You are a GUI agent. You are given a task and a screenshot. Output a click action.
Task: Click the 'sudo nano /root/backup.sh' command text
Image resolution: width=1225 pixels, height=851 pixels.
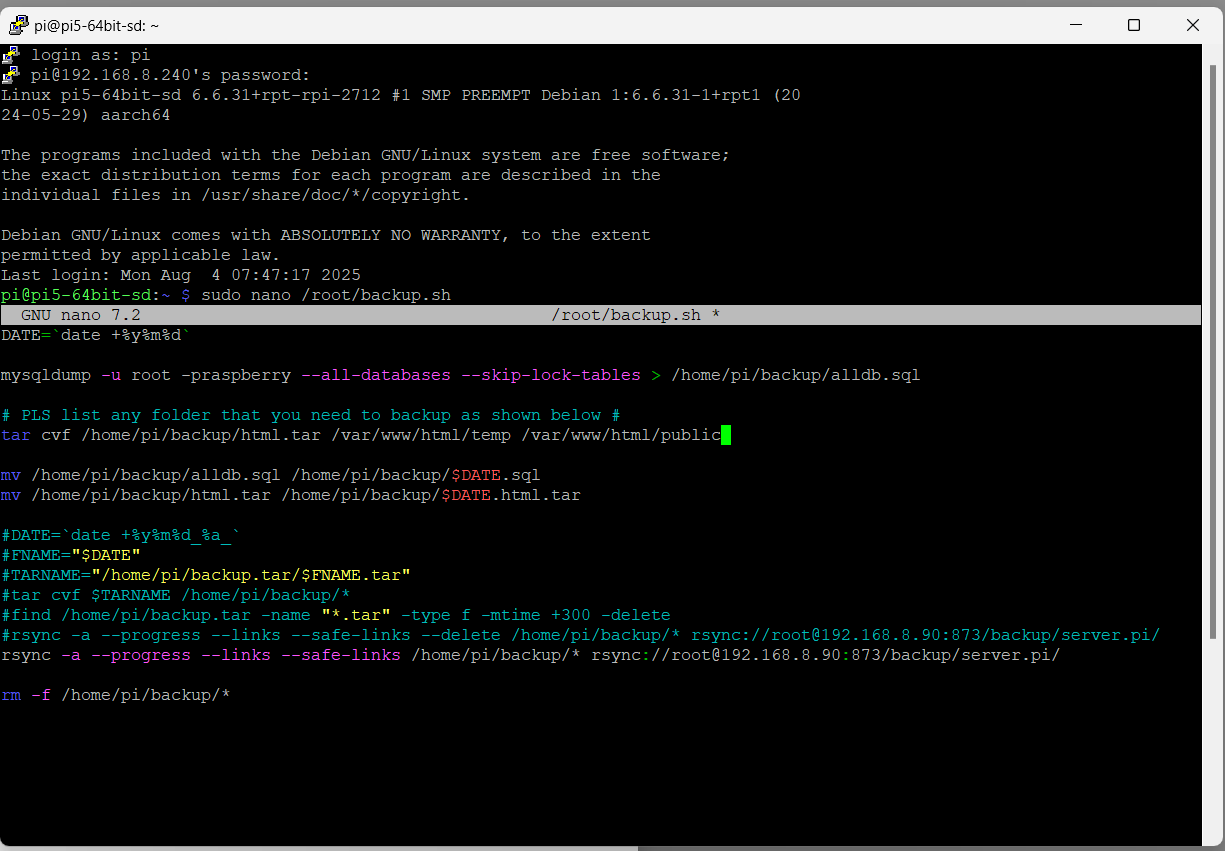[x=326, y=295]
